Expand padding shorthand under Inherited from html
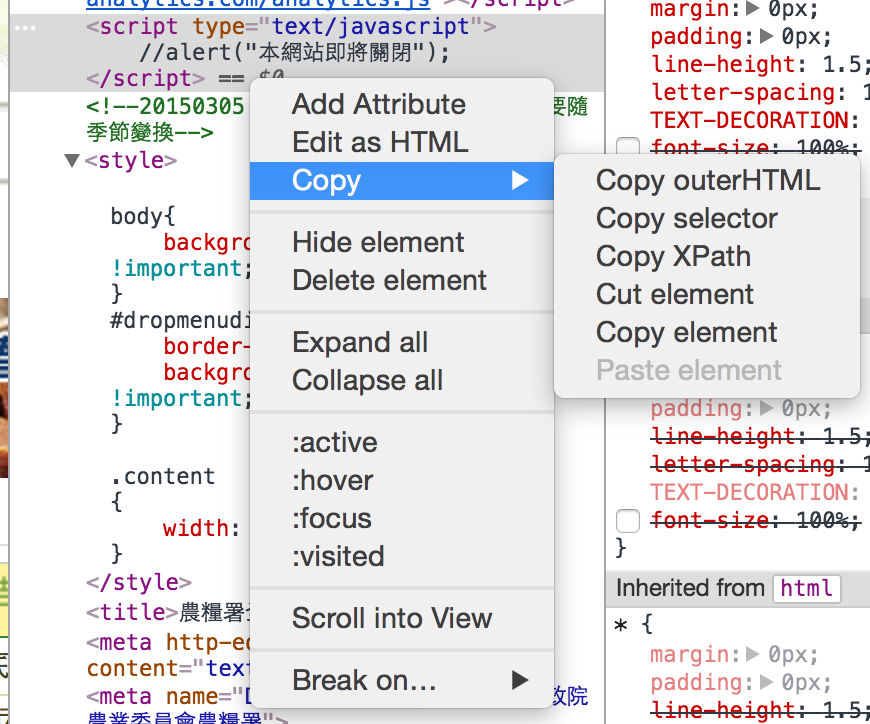870x724 pixels. point(767,682)
